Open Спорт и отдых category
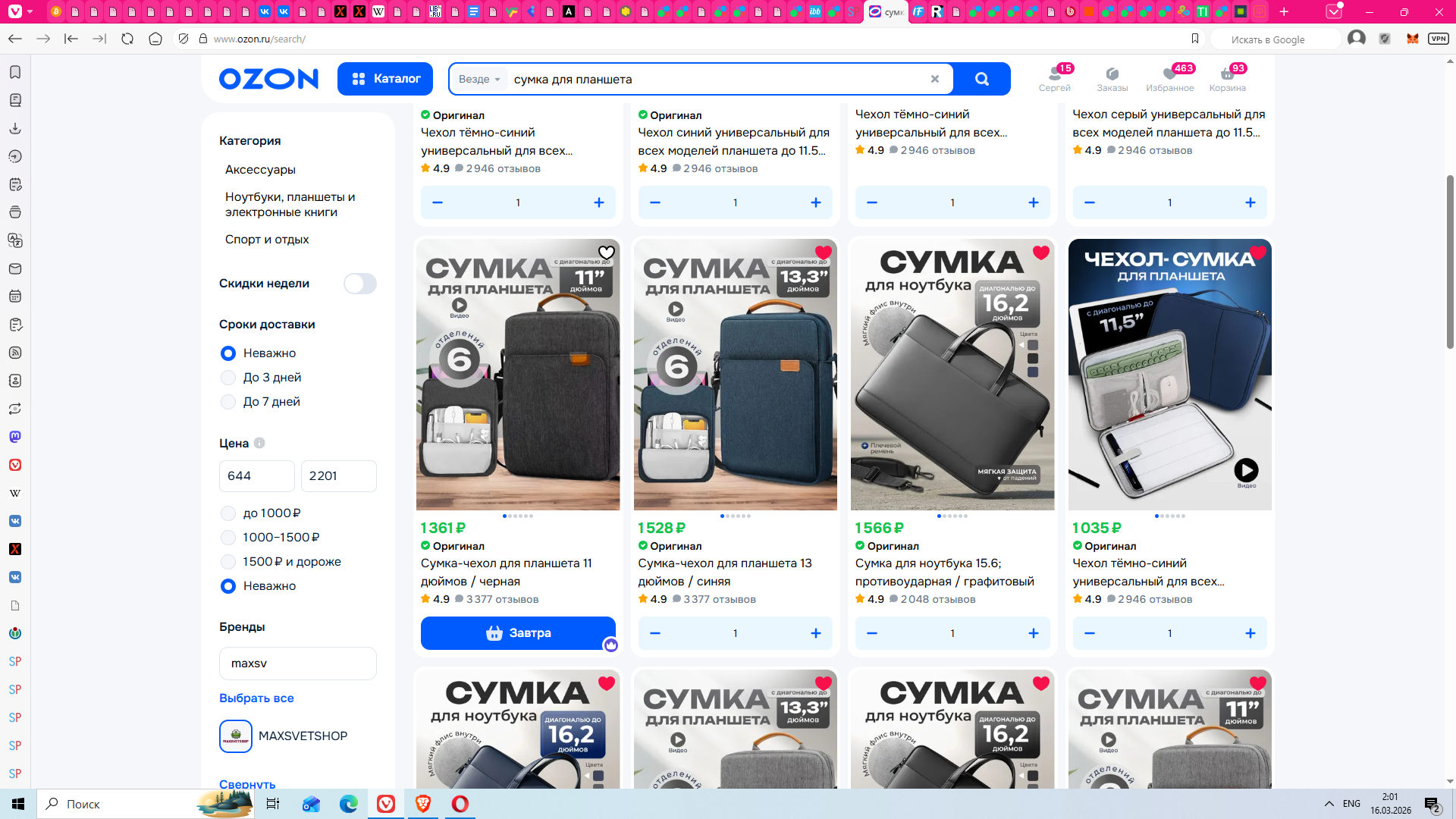This screenshot has height=819, width=1456. [267, 240]
